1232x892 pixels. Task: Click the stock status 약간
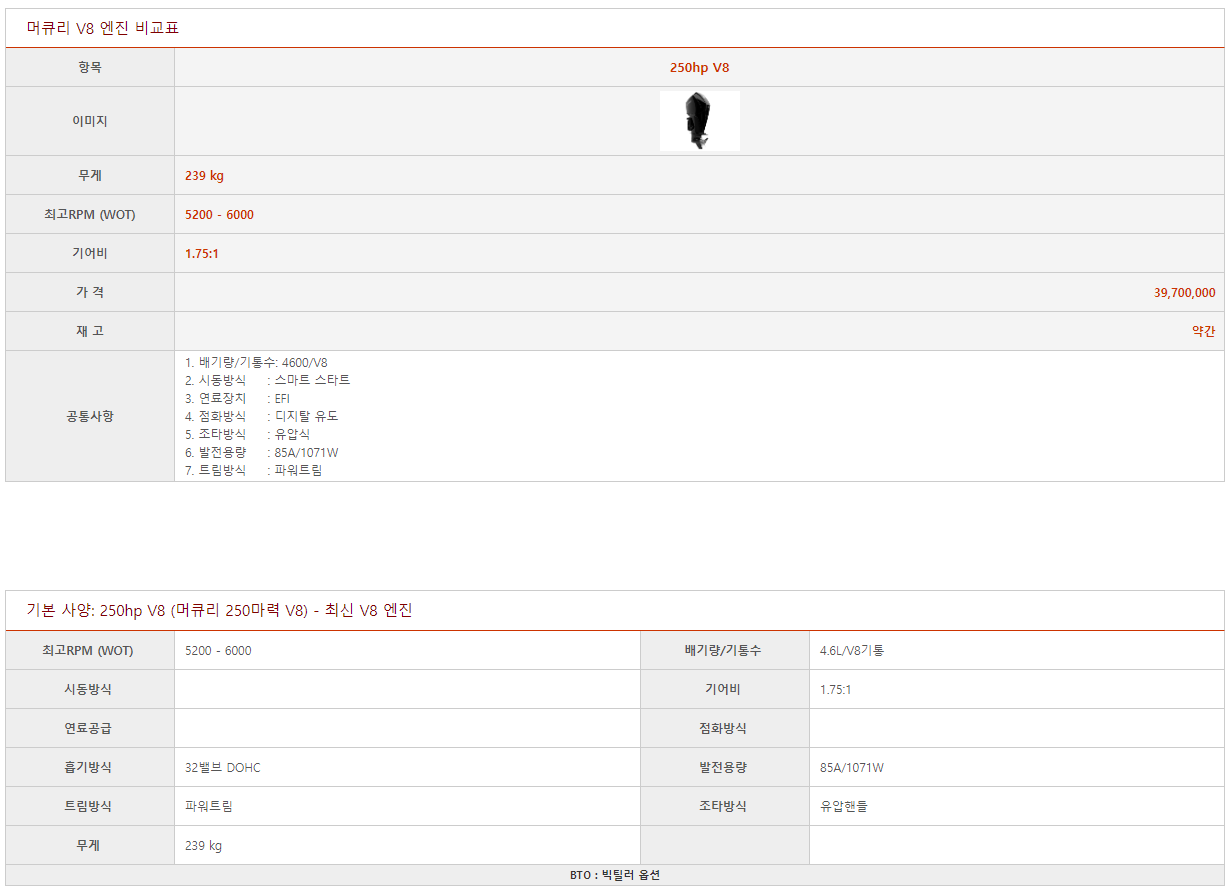tap(1204, 331)
